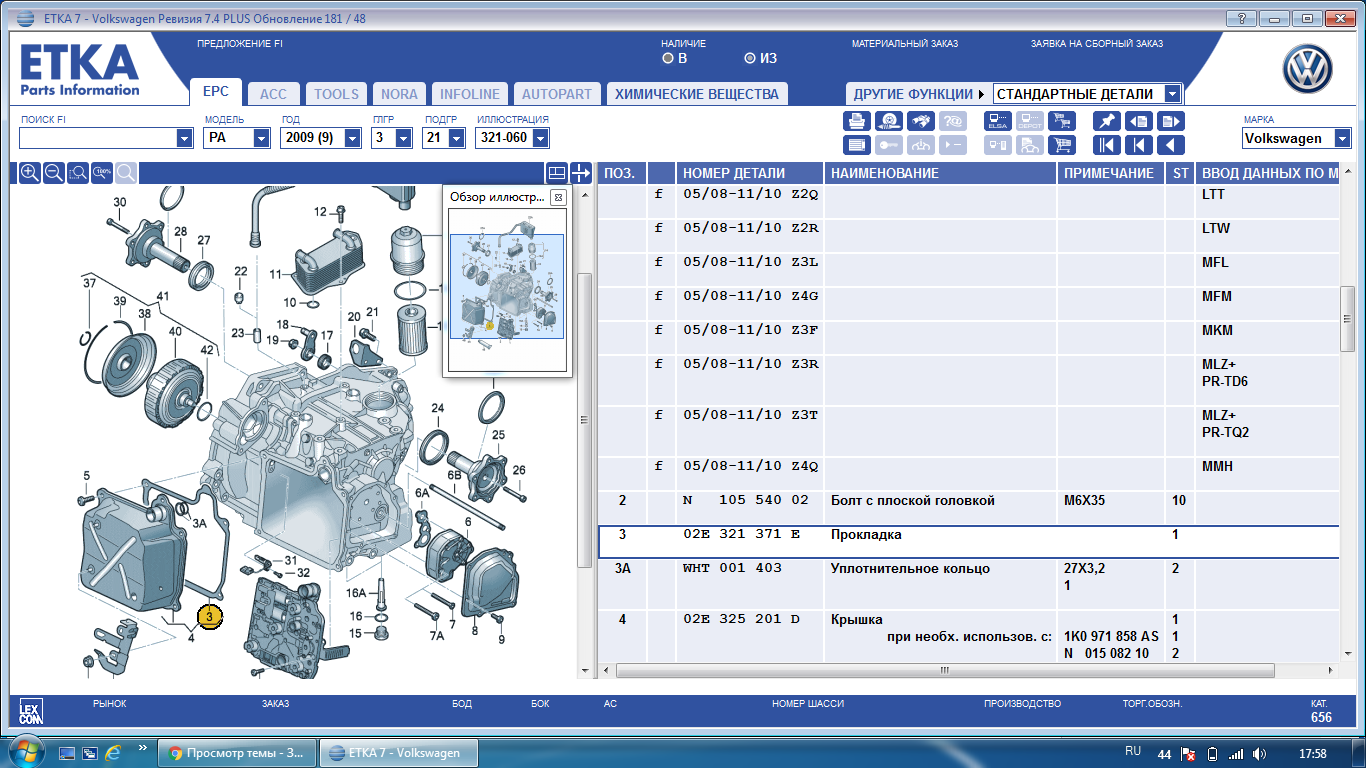The height and width of the screenshot is (768, 1366).
Task: Jump to first illustration double-bar arrow icon
Action: [1107, 145]
